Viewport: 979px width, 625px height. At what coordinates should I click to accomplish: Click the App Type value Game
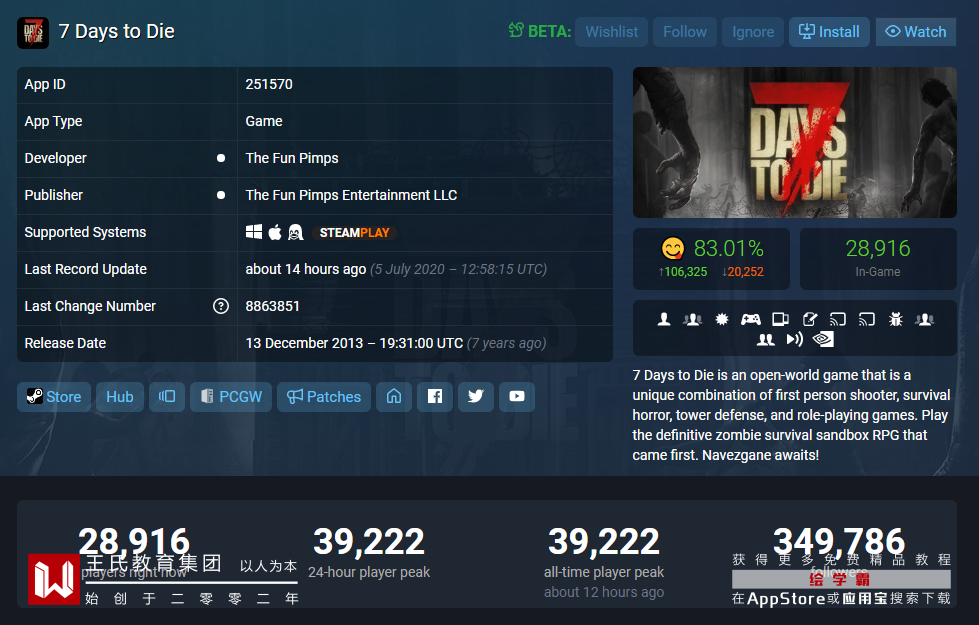click(263, 121)
